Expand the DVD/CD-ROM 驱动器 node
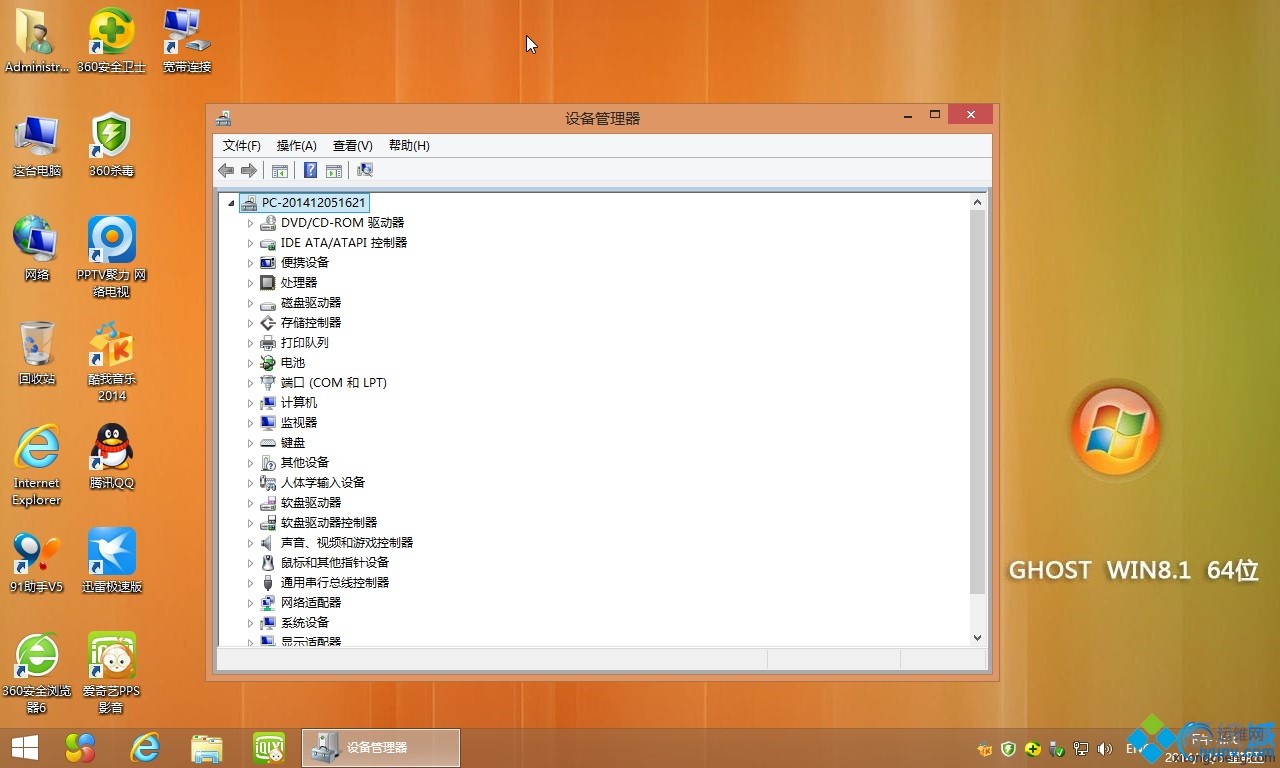The width and height of the screenshot is (1280, 768). [251, 223]
